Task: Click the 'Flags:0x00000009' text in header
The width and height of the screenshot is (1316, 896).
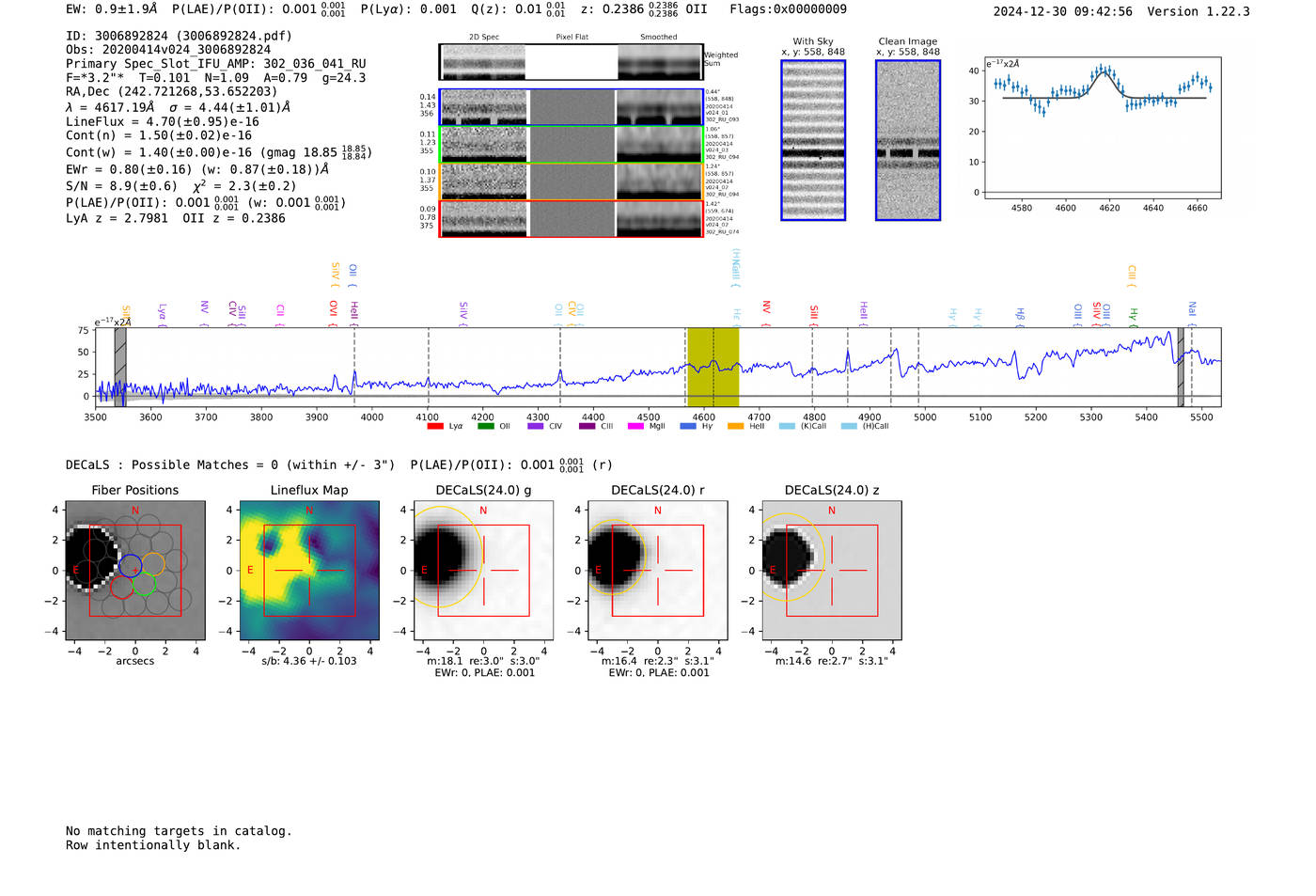Action: click(788, 9)
